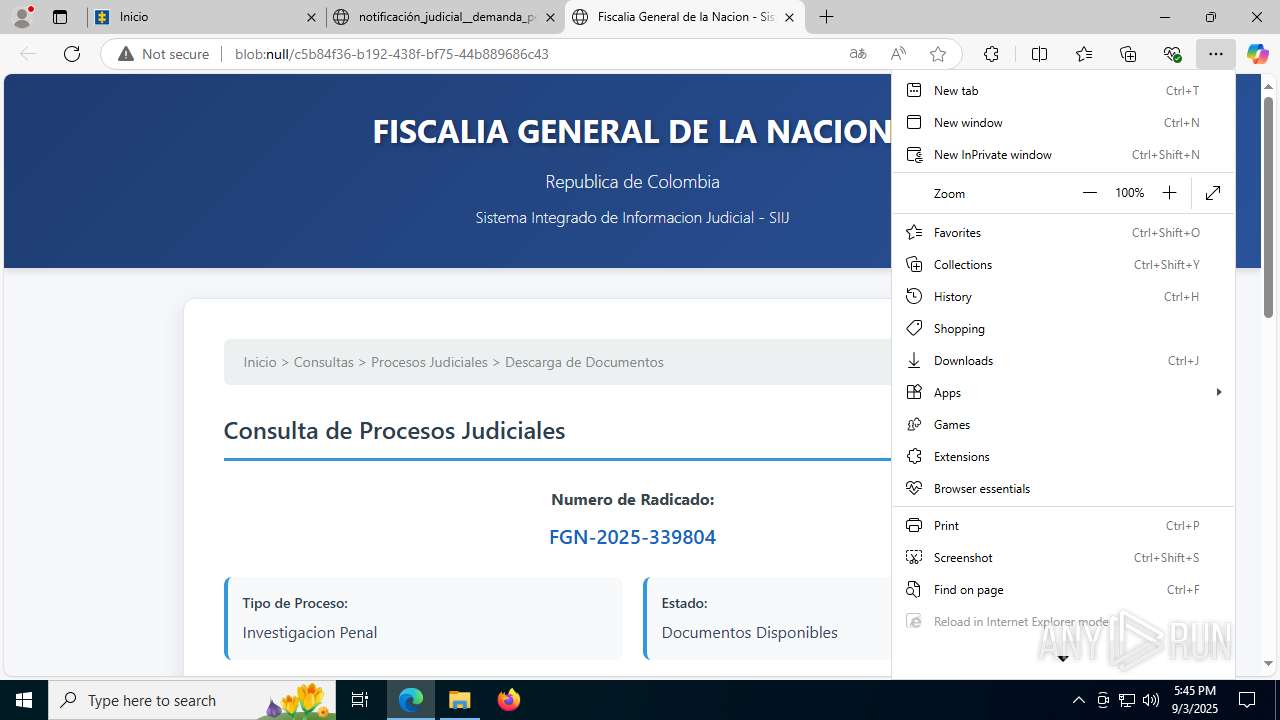Viewport: 1280px width, 720px height.
Task: Open the Copilot icon
Action: coord(1257,54)
